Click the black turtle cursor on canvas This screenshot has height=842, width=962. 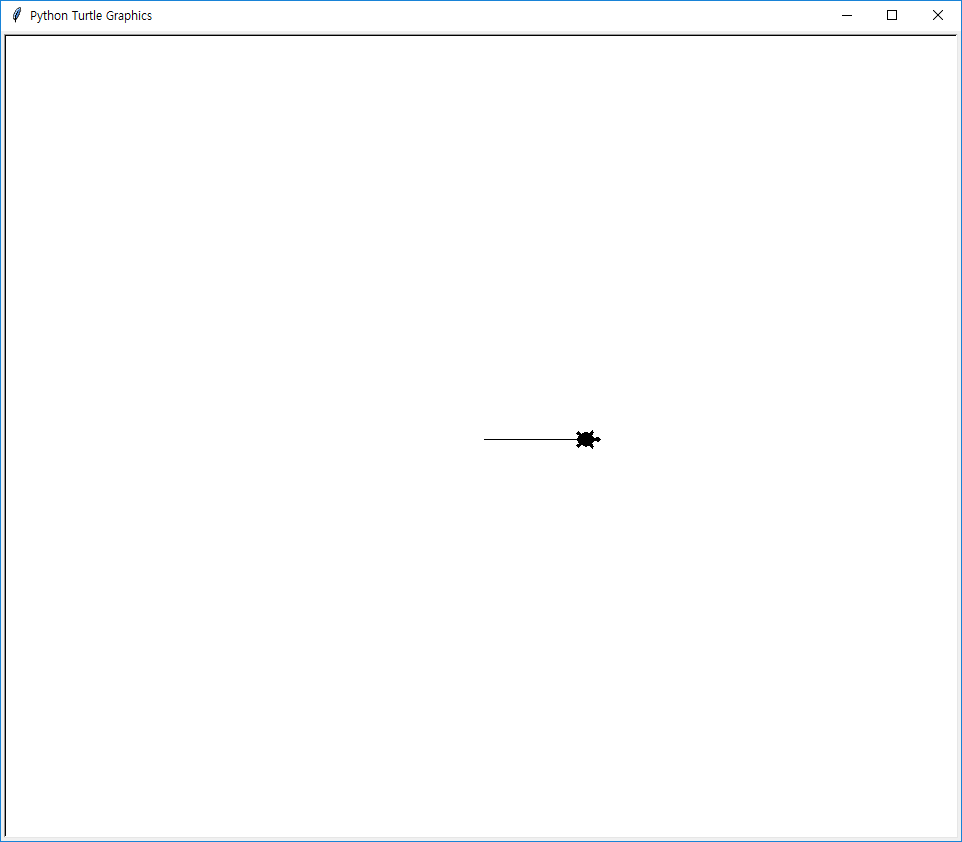(x=588, y=439)
